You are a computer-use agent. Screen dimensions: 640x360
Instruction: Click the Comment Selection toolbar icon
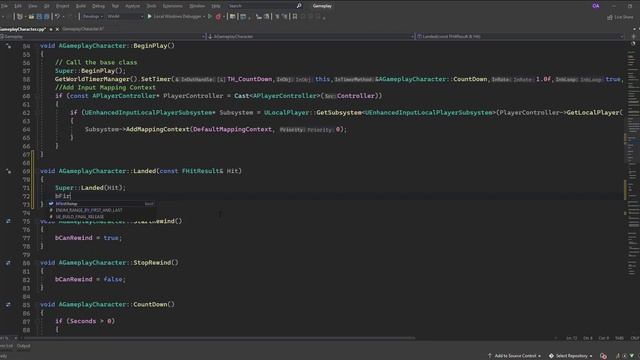click(277, 17)
